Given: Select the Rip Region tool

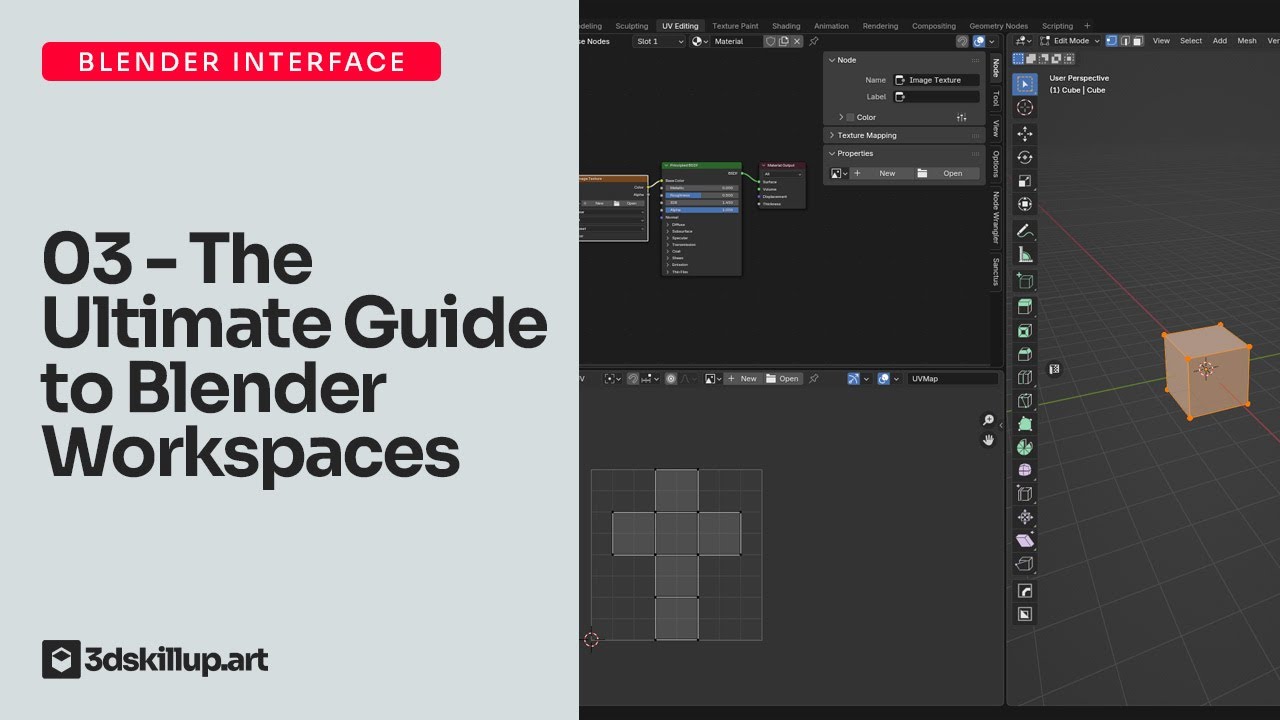Looking at the screenshot, I should coord(1024,564).
